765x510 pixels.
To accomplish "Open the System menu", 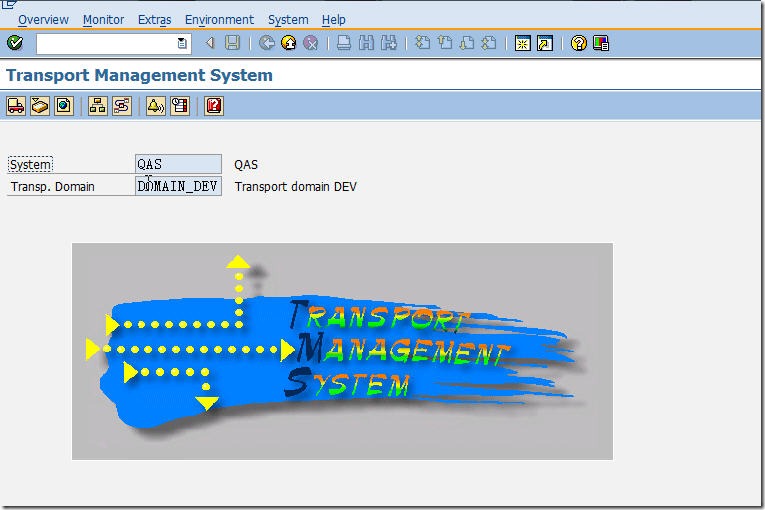I will 288,20.
